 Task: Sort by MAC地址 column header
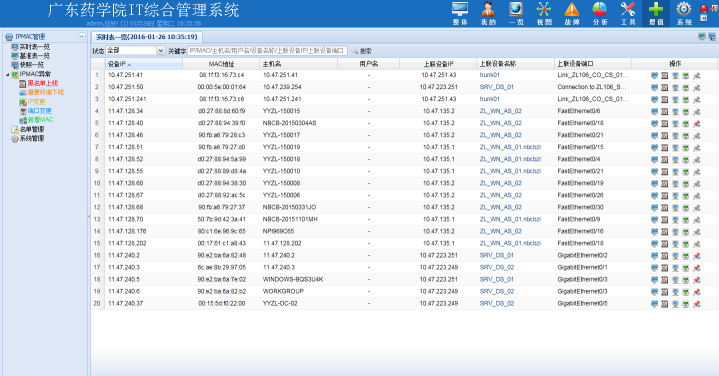(x=221, y=64)
